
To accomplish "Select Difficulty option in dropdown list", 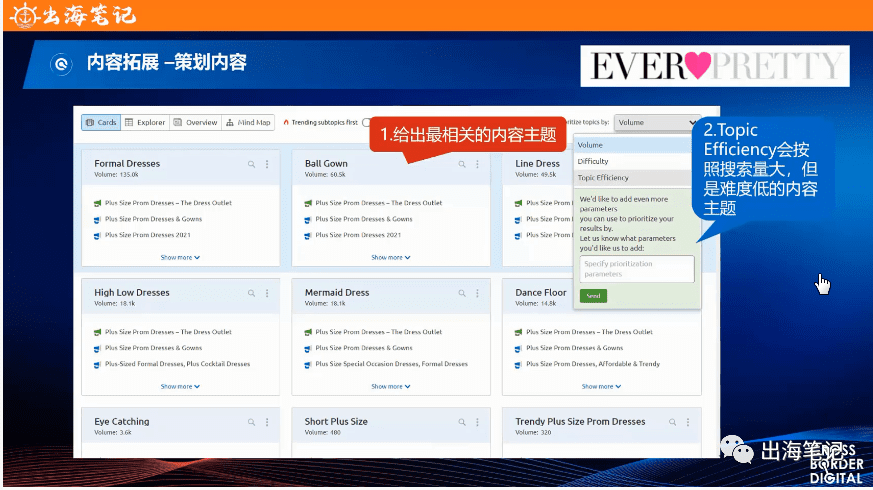I will [x=632, y=161].
